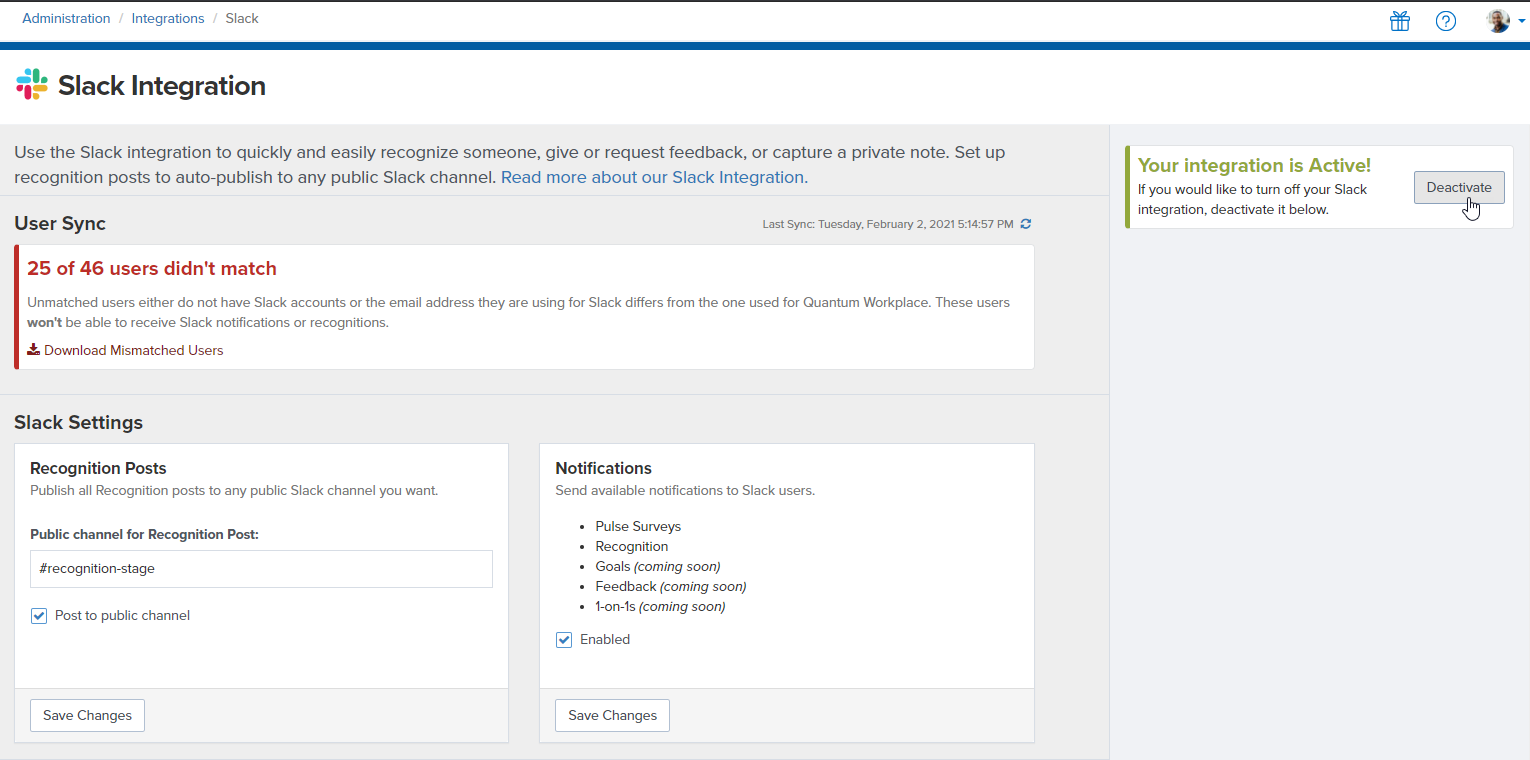Toggle the Notifications Enabled checkbox
The height and width of the screenshot is (760, 1530).
(564, 640)
